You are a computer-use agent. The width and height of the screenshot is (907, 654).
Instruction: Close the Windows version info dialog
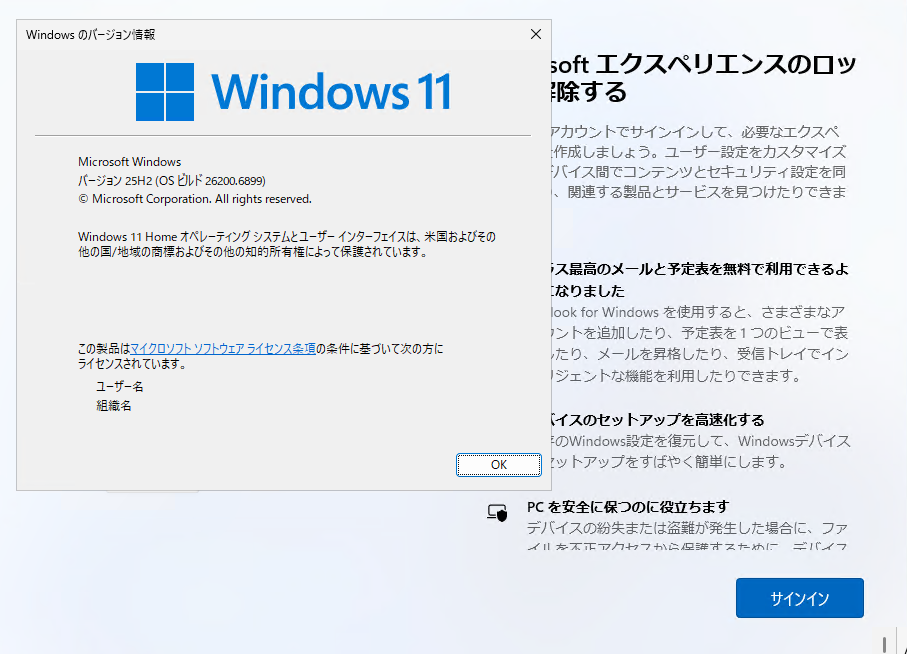click(535, 34)
